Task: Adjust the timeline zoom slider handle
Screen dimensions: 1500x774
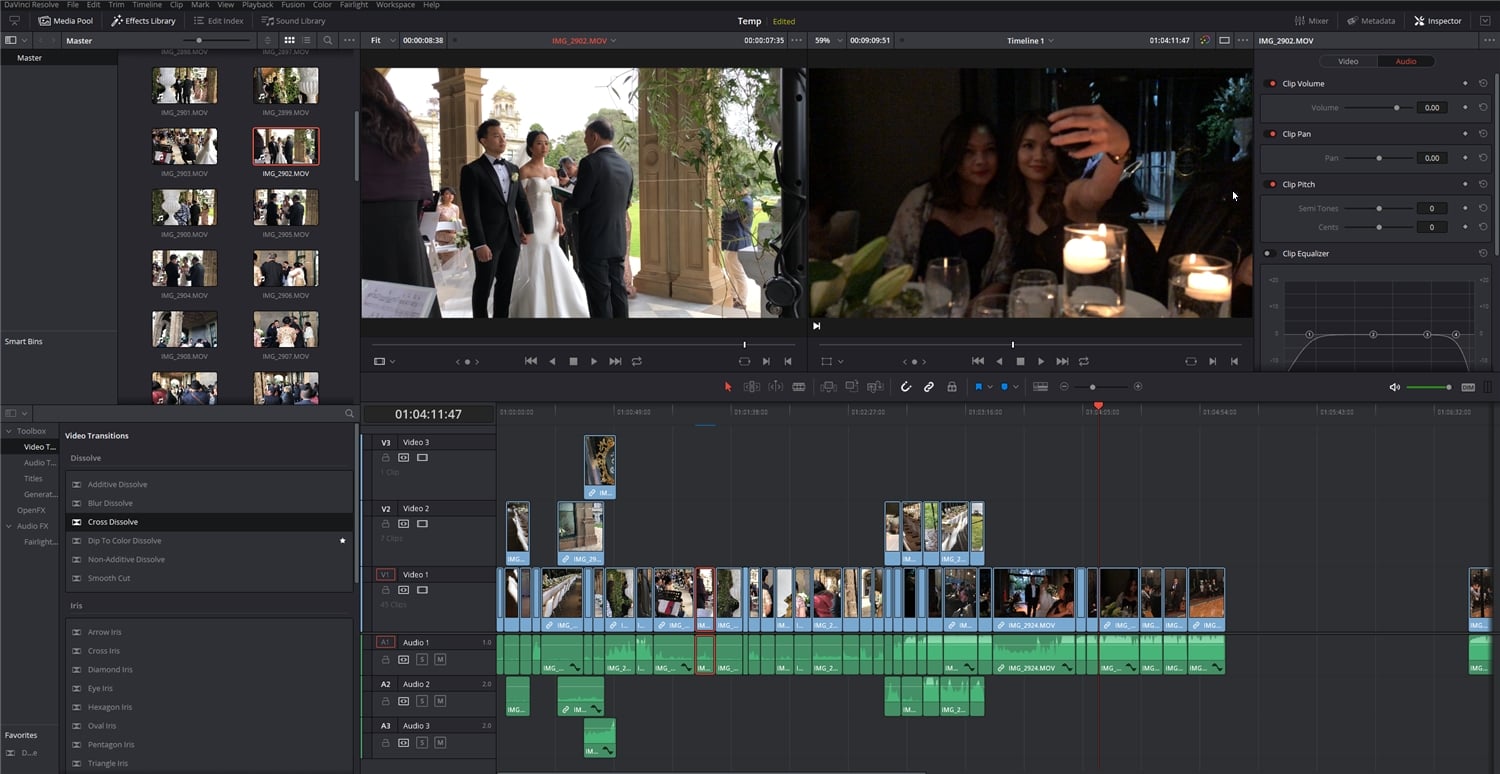Action: [1092, 387]
